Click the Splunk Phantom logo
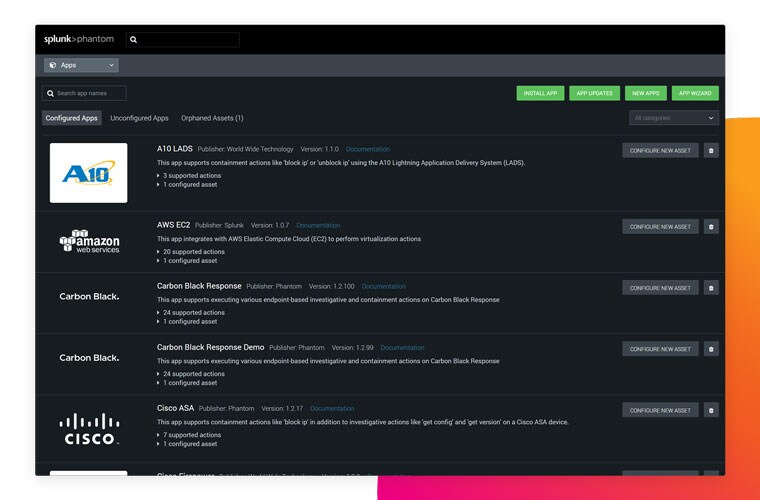Screen dimensions: 760x500 79,39
